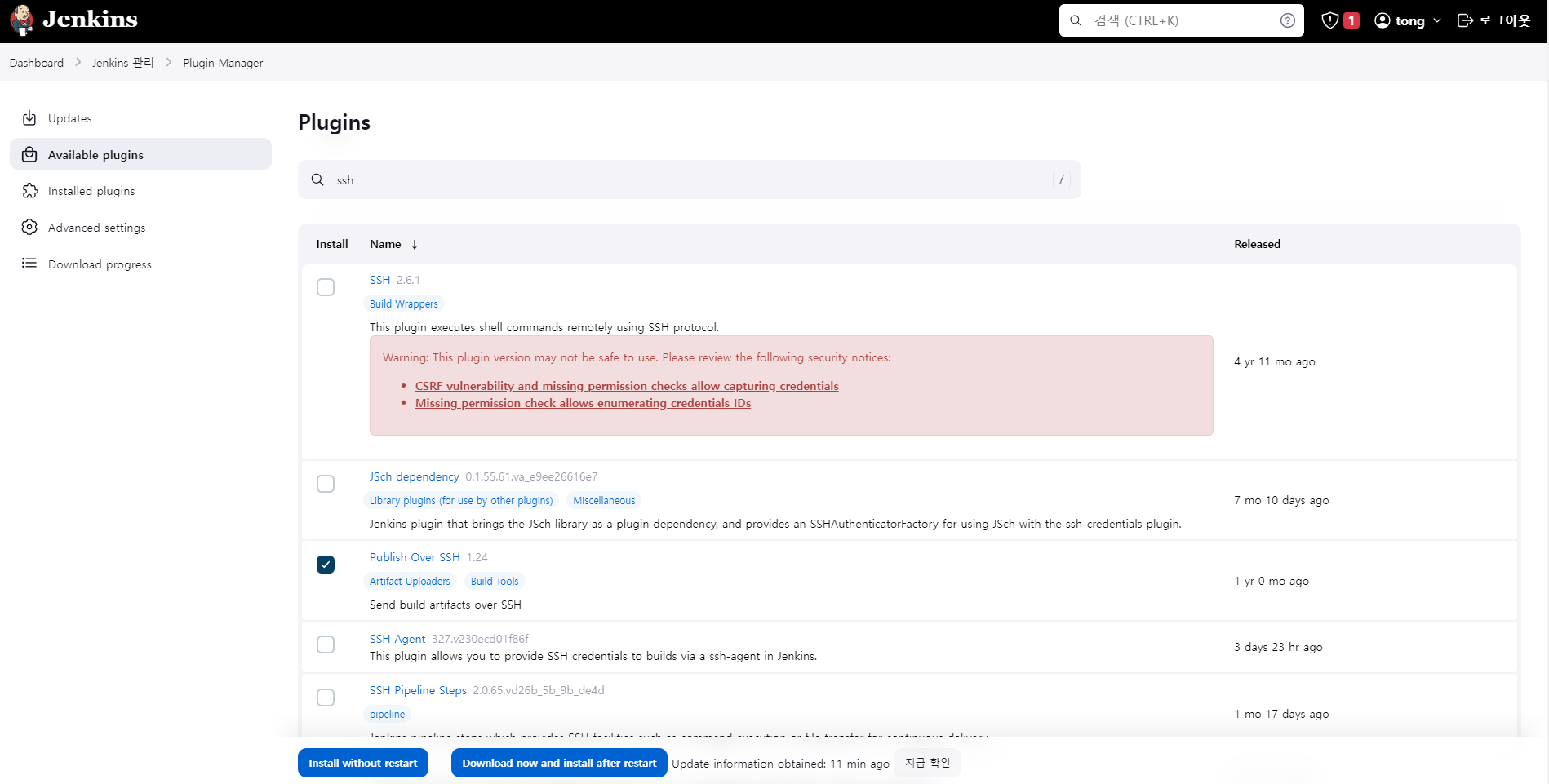Click the 4 yr 11 mo ago release date
The width and height of the screenshot is (1549, 784).
[1274, 361]
